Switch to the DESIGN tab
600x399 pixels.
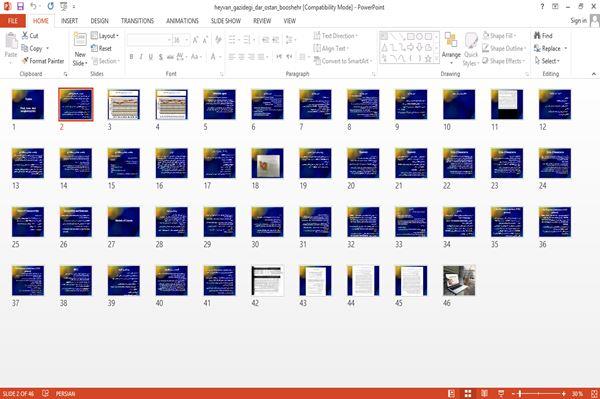point(99,21)
